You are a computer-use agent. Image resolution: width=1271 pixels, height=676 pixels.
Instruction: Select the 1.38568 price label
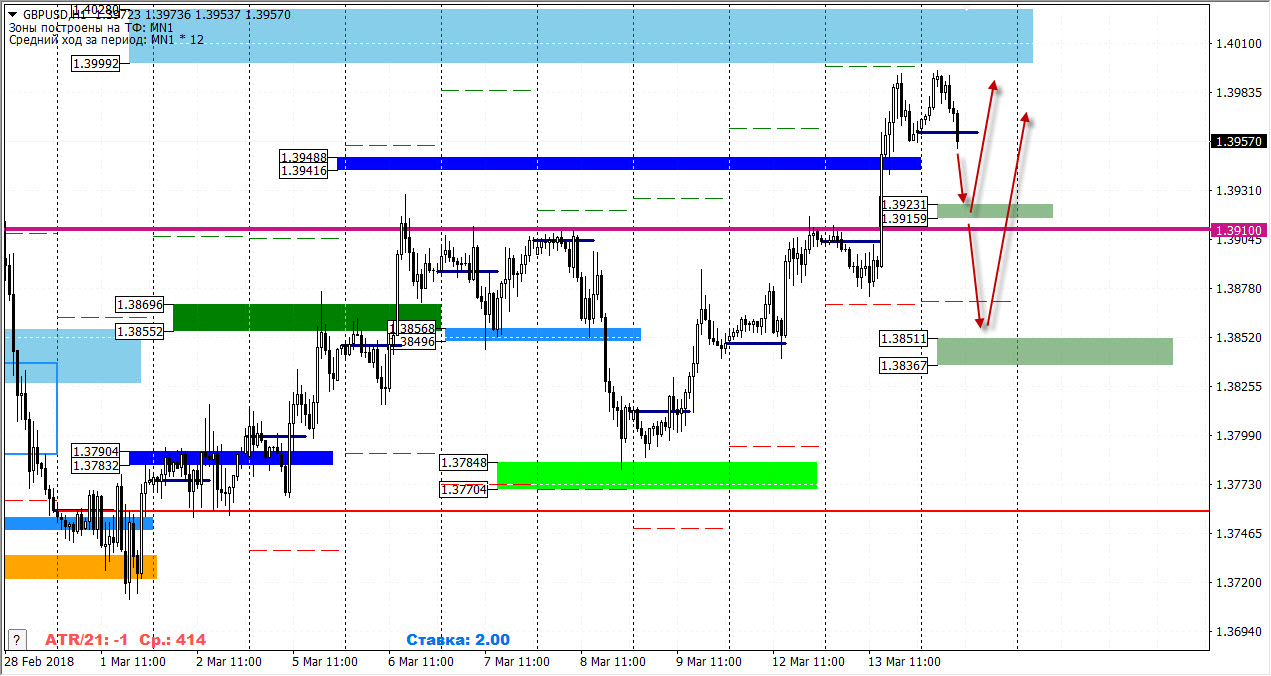click(x=413, y=328)
